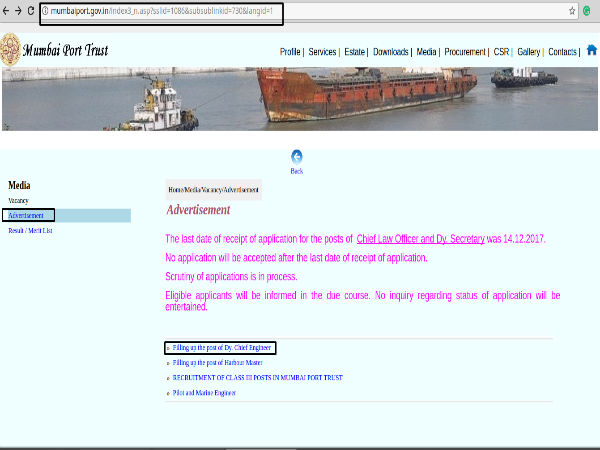Select Advertisement in Media sidebar
Viewport: 600px width, 450px height.
tap(26, 215)
